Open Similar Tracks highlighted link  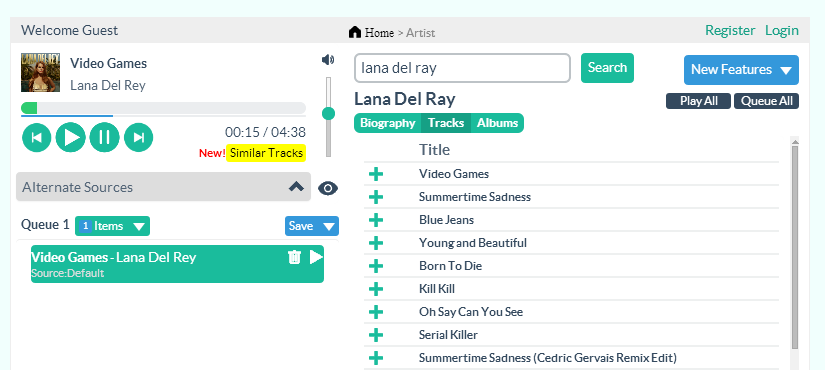pyautogui.click(x=266, y=153)
